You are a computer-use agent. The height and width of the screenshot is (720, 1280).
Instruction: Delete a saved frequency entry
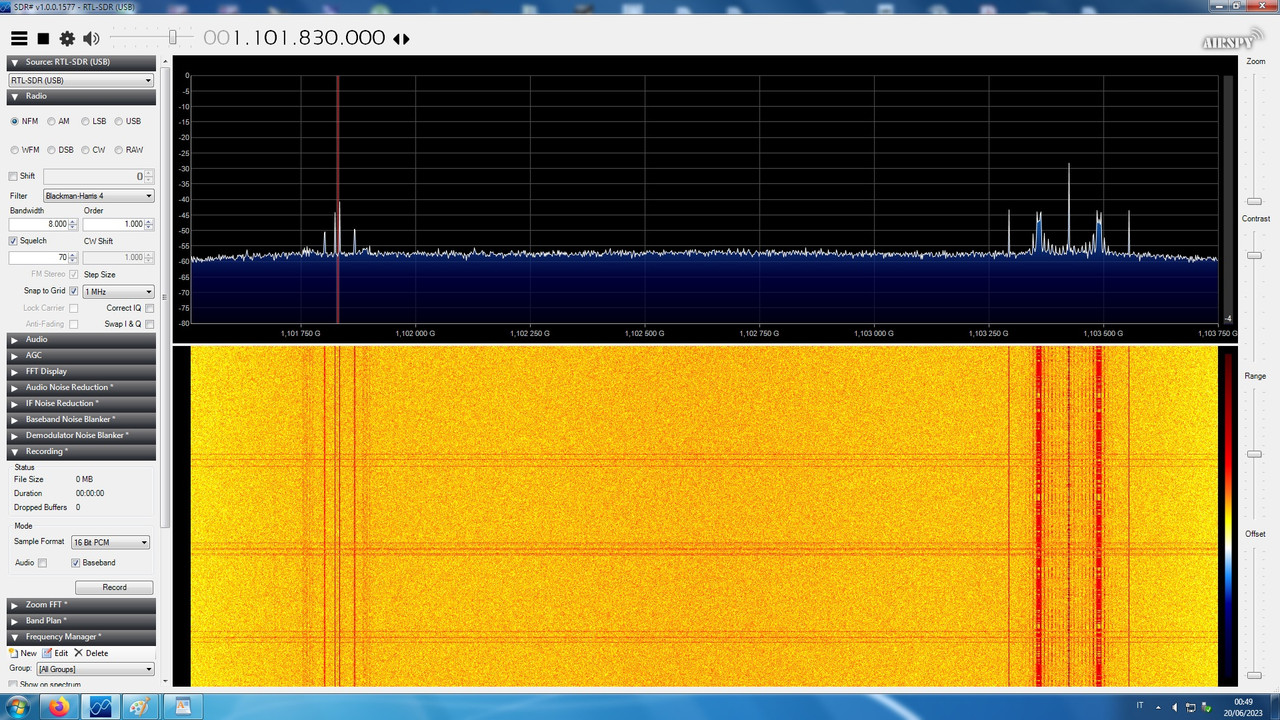[x=93, y=652]
